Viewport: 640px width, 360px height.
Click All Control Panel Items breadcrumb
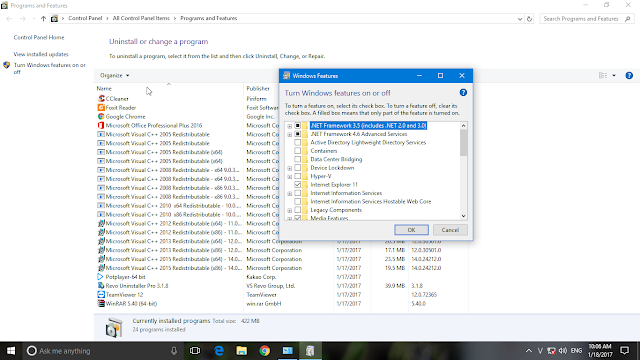[x=141, y=18]
